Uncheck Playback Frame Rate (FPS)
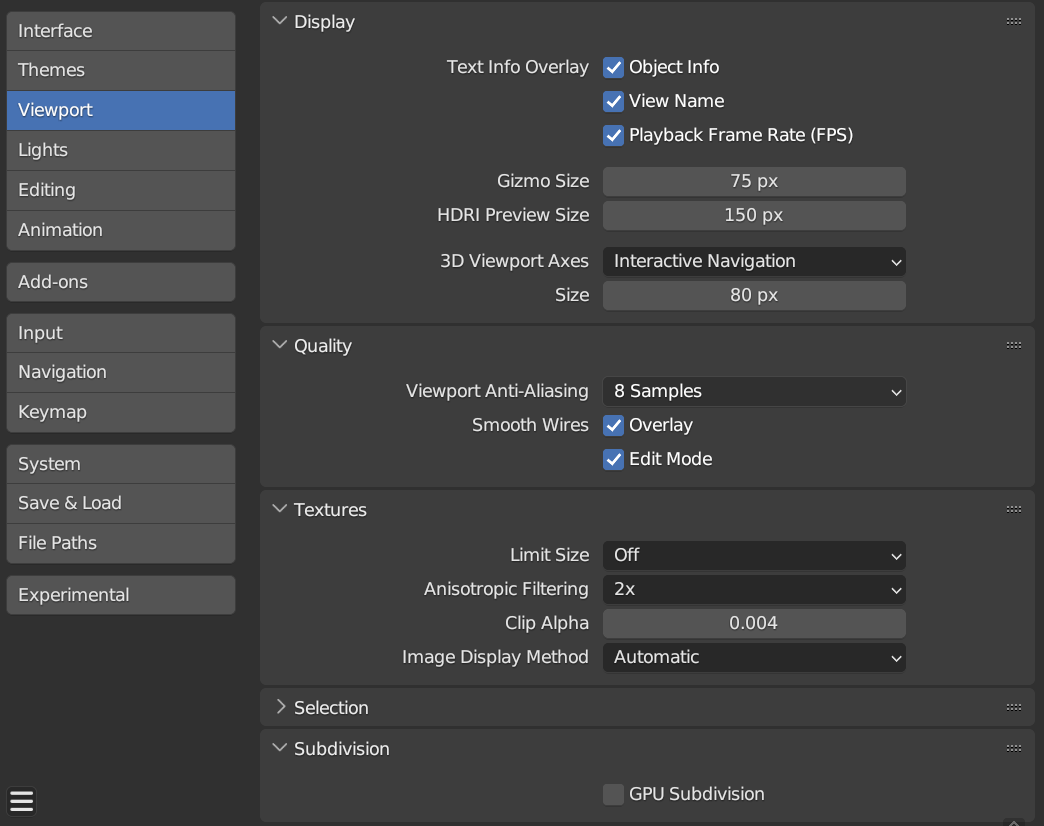 613,135
